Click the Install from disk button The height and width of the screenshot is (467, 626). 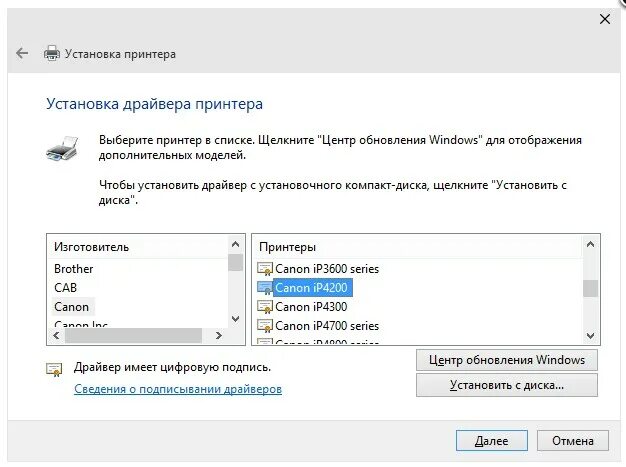click(x=506, y=385)
